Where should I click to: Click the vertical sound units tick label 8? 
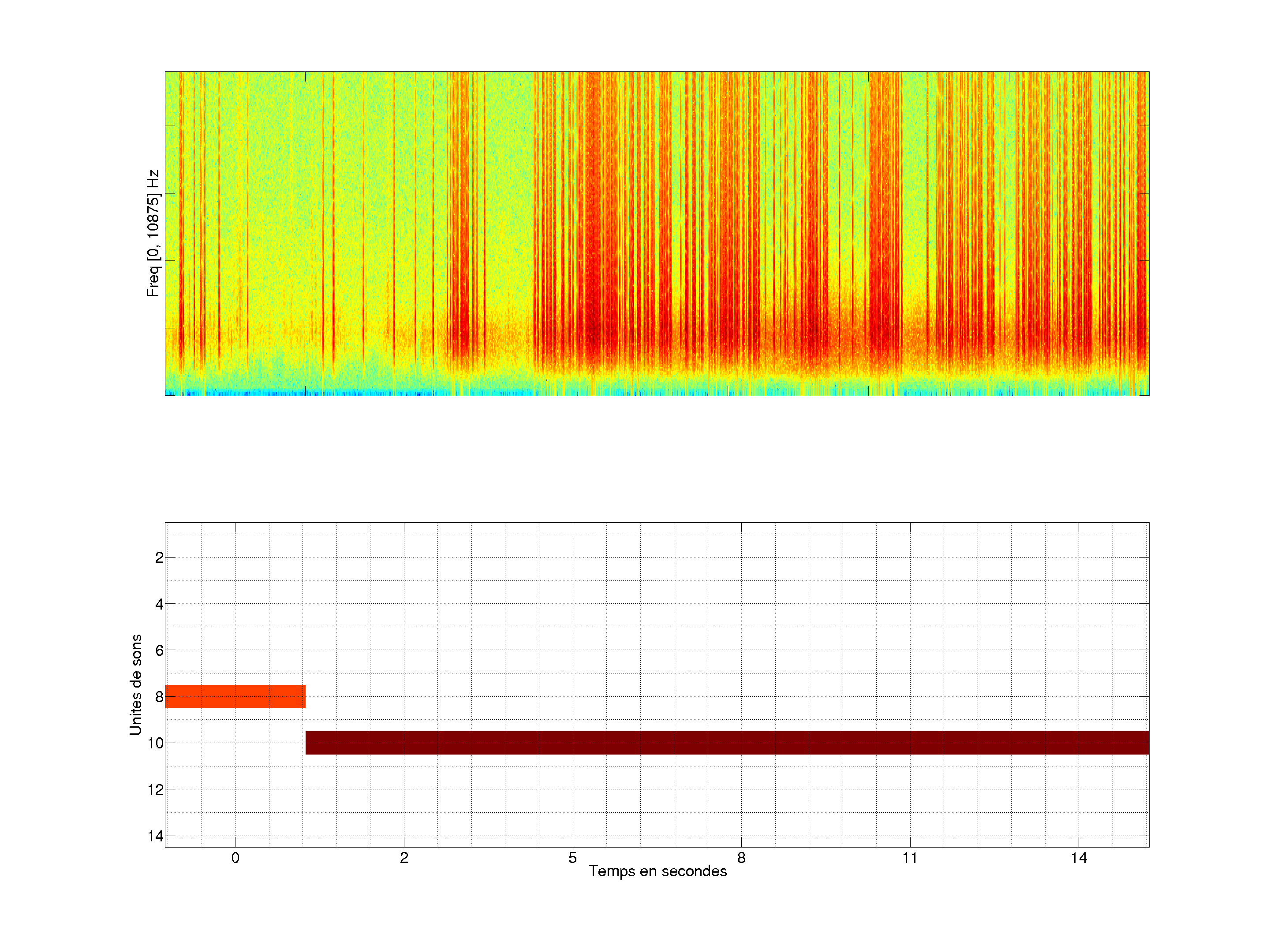[159, 697]
